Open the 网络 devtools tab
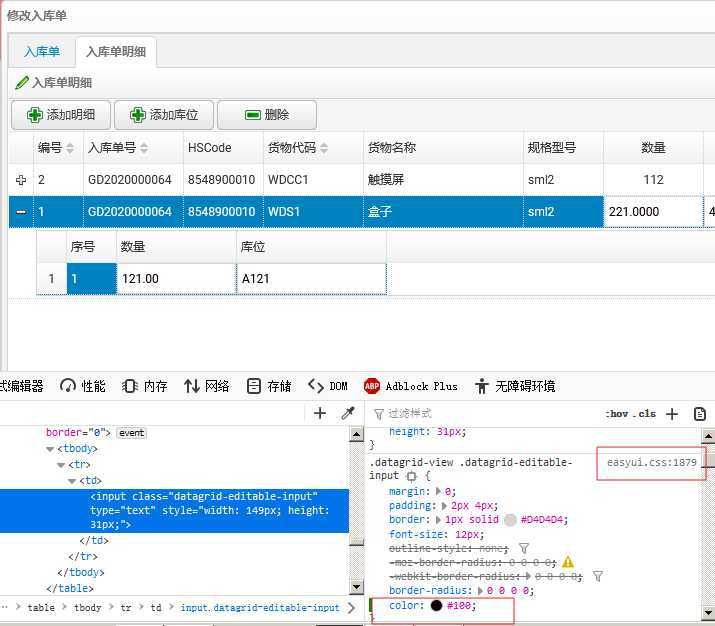Image resolution: width=715 pixels, height=626 pixels. coord(207,386)
